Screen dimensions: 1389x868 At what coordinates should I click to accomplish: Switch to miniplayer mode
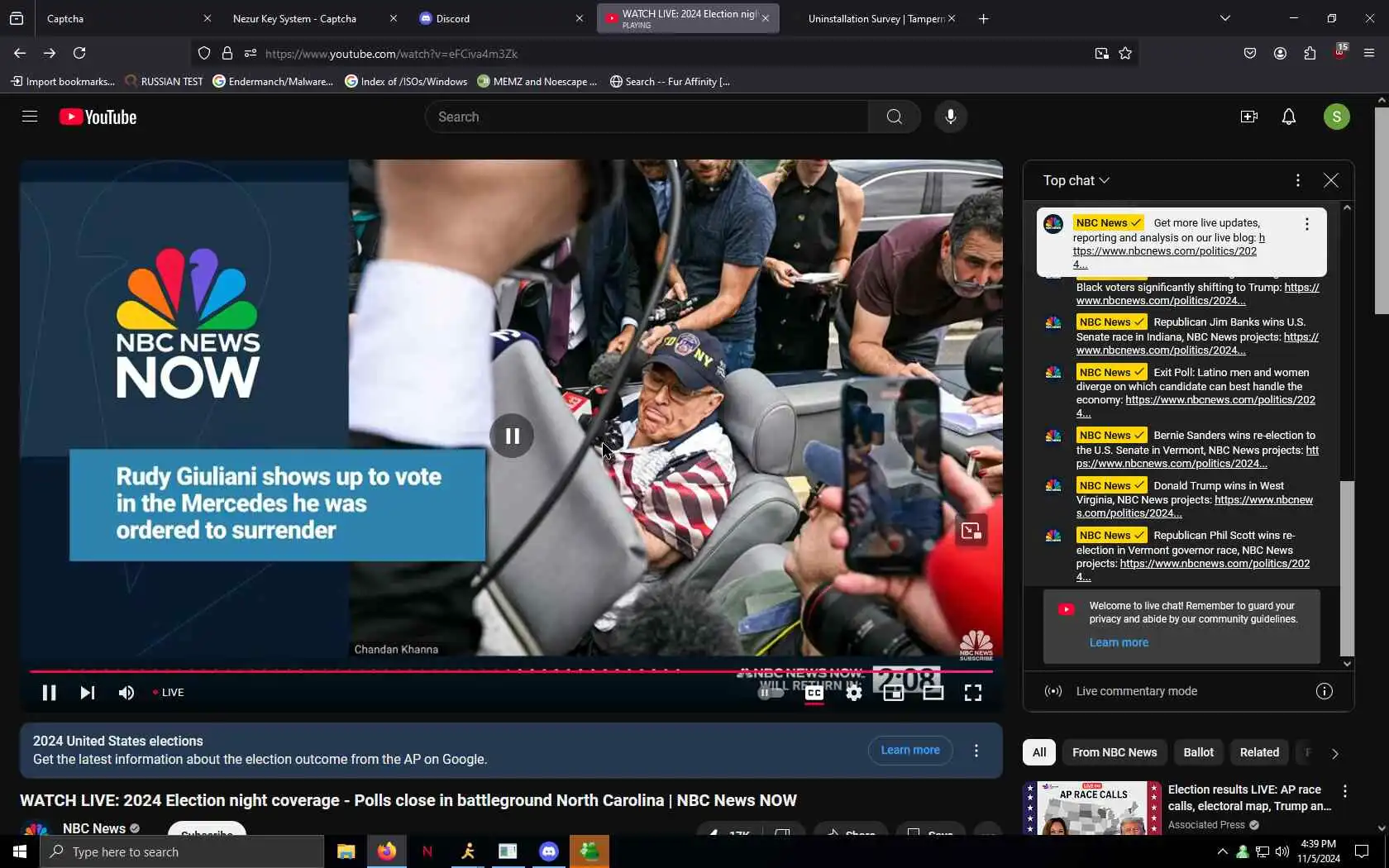pyautogui.click(x=894, y=693)
